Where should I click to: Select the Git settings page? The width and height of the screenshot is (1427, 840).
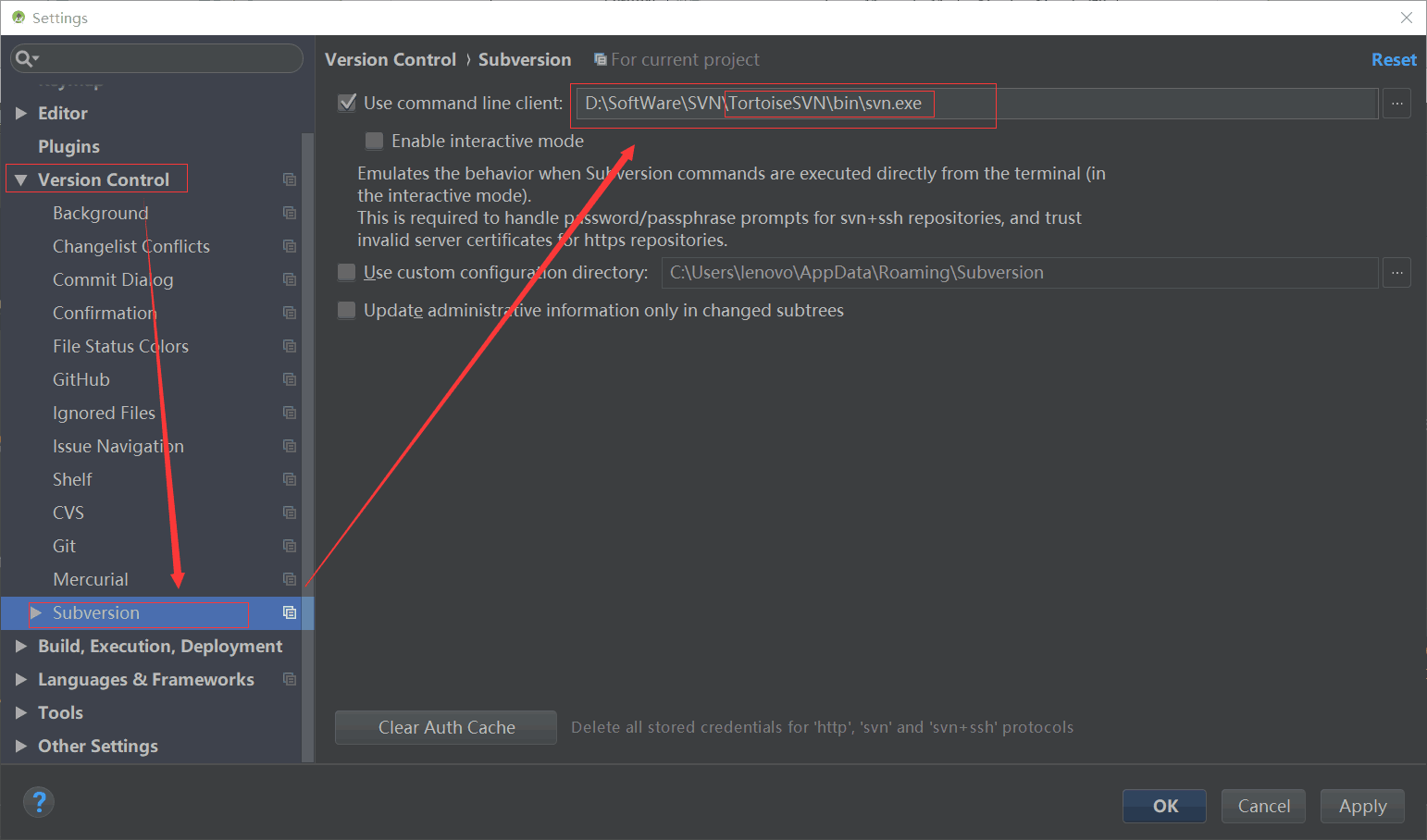click(64, 546)
